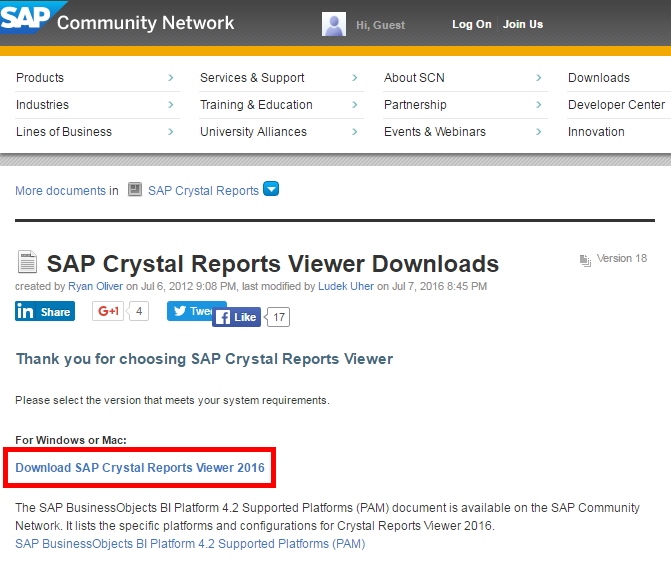The height and width of the screenshot is (575, 671).
Task: Click the For Windows or Mac label
Action: pos(71,440)
